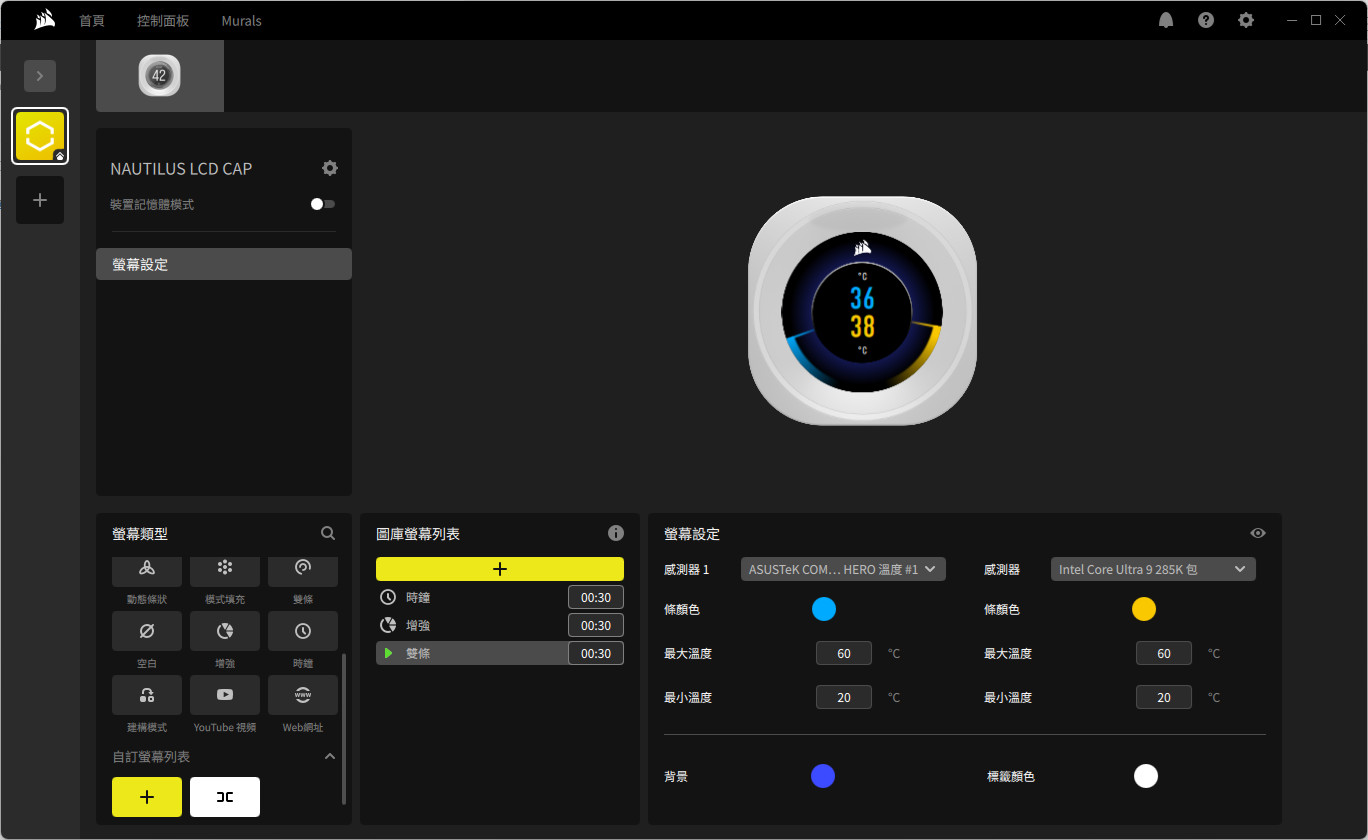
Task: Select the 增強 row in gallery list
Action: click(x=471, y=625)
